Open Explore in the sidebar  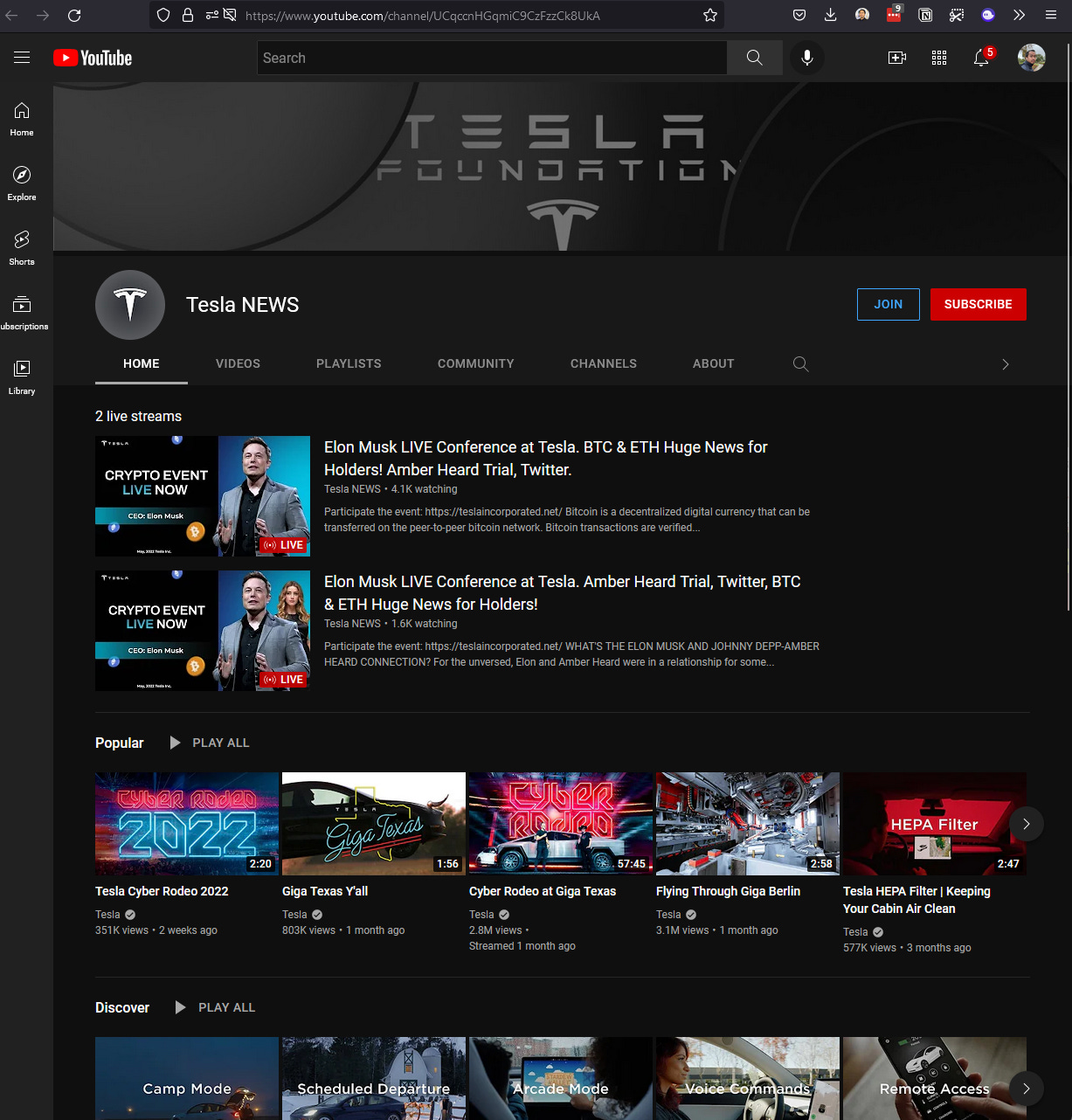(22, 184)
